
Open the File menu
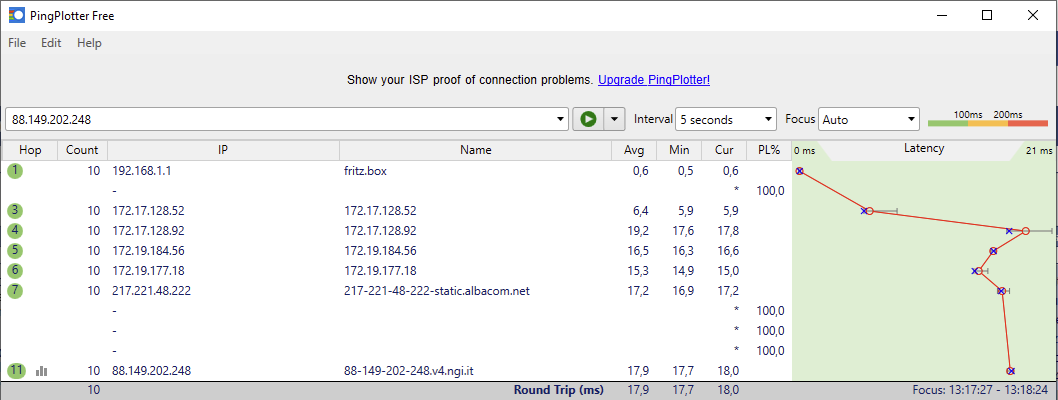[x=17, y=43]
